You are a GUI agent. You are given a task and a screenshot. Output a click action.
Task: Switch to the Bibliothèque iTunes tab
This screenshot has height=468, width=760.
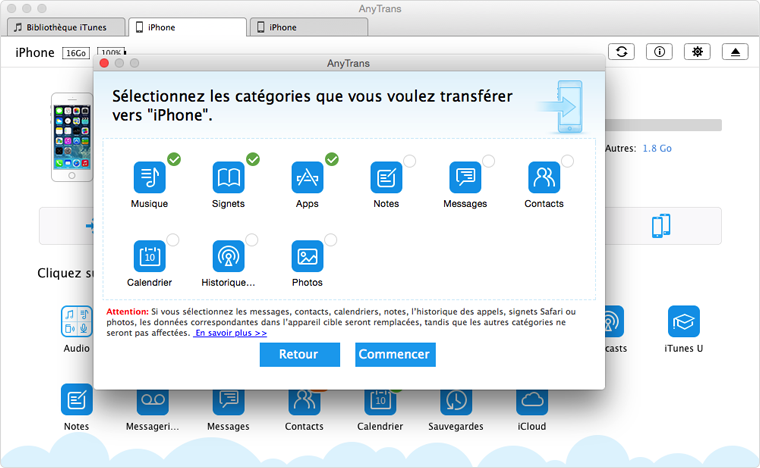[66, 27]
